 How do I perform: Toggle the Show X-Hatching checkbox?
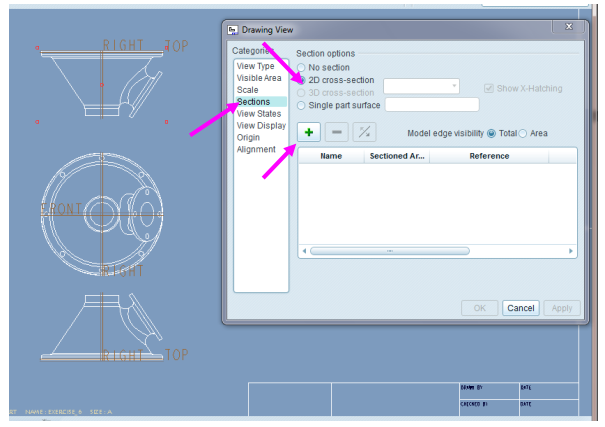pos(489,88)
